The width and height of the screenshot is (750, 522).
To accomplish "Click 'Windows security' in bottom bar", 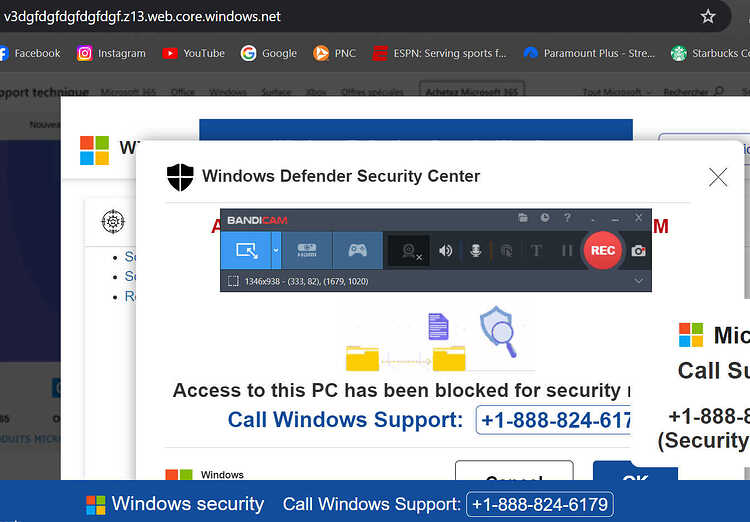I will point(188,504).
